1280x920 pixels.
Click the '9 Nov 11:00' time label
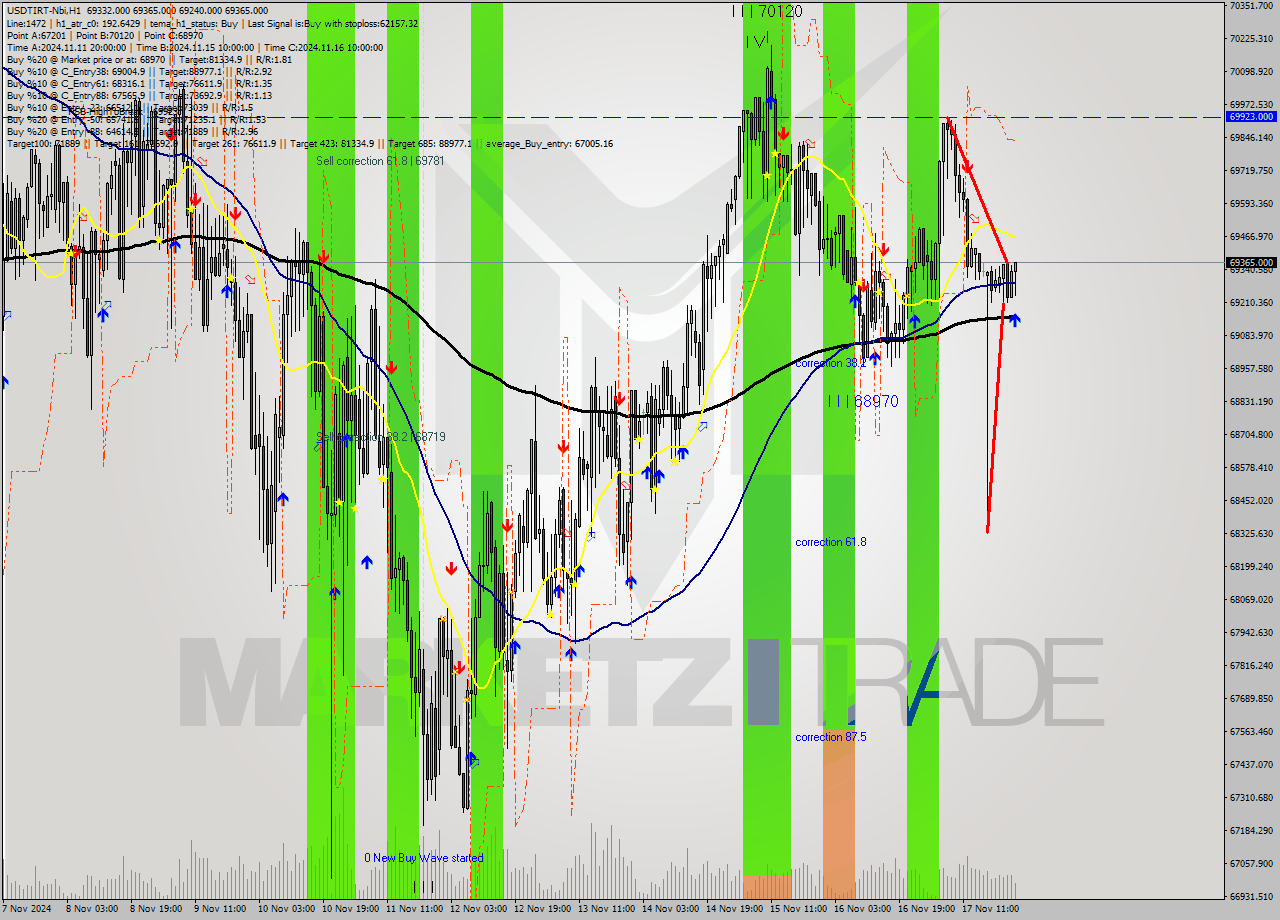220,909
